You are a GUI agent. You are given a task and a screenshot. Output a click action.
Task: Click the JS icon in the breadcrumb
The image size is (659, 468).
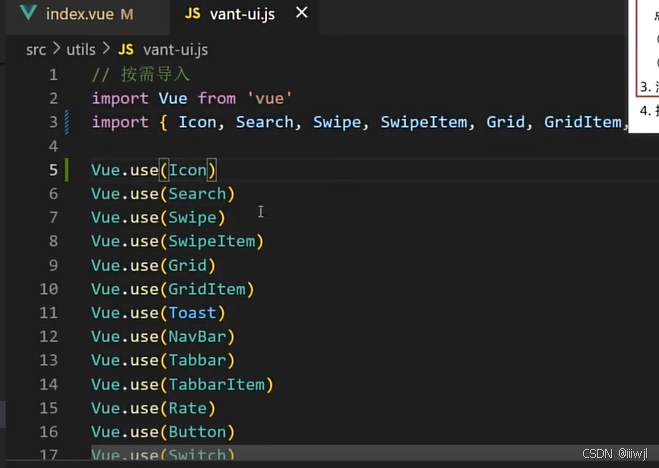tap(126, 50)
